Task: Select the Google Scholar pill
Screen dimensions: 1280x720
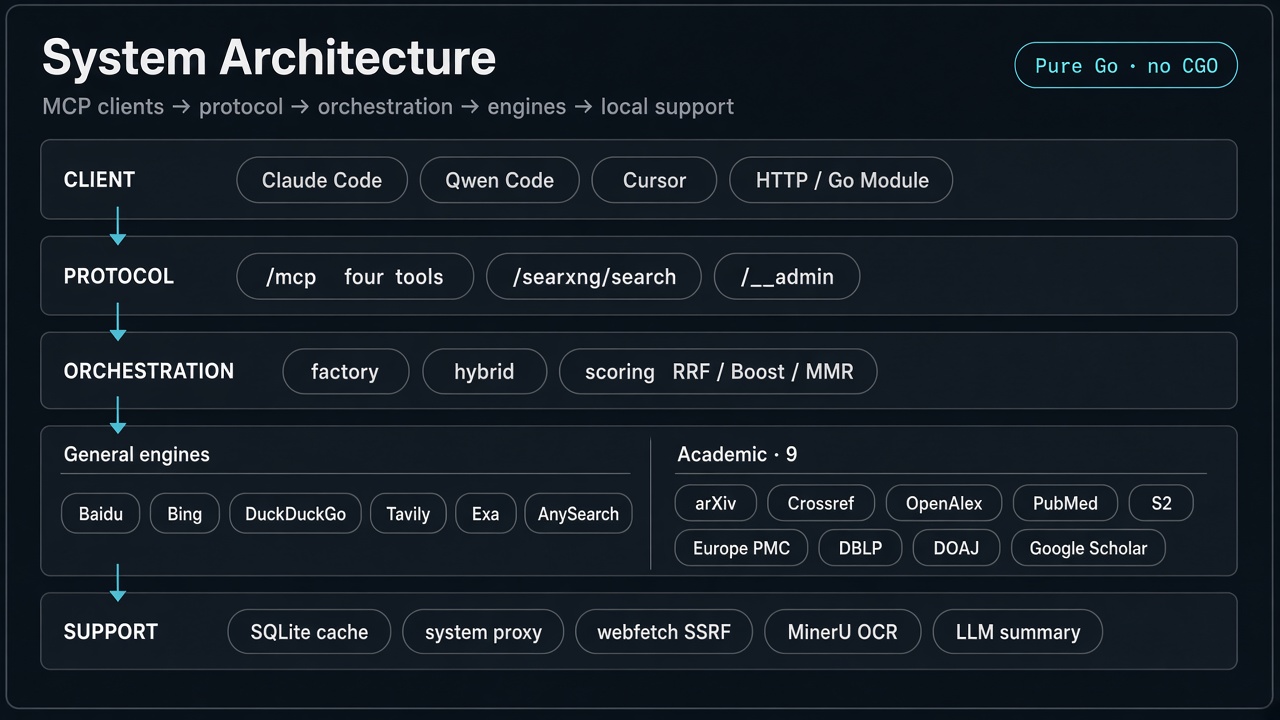Action: (x=1088, y=548)
